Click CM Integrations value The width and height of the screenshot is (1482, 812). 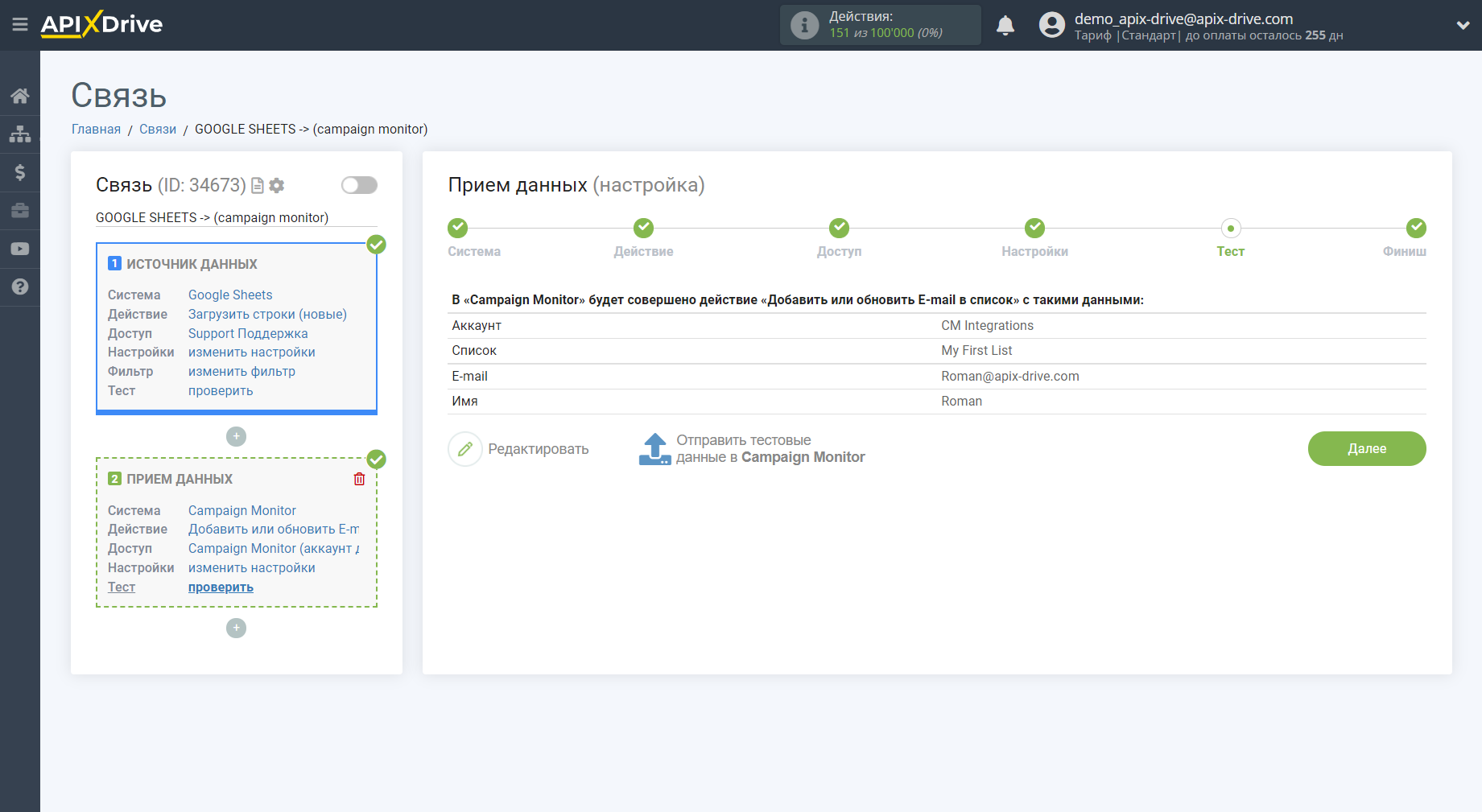click(987, 325)
